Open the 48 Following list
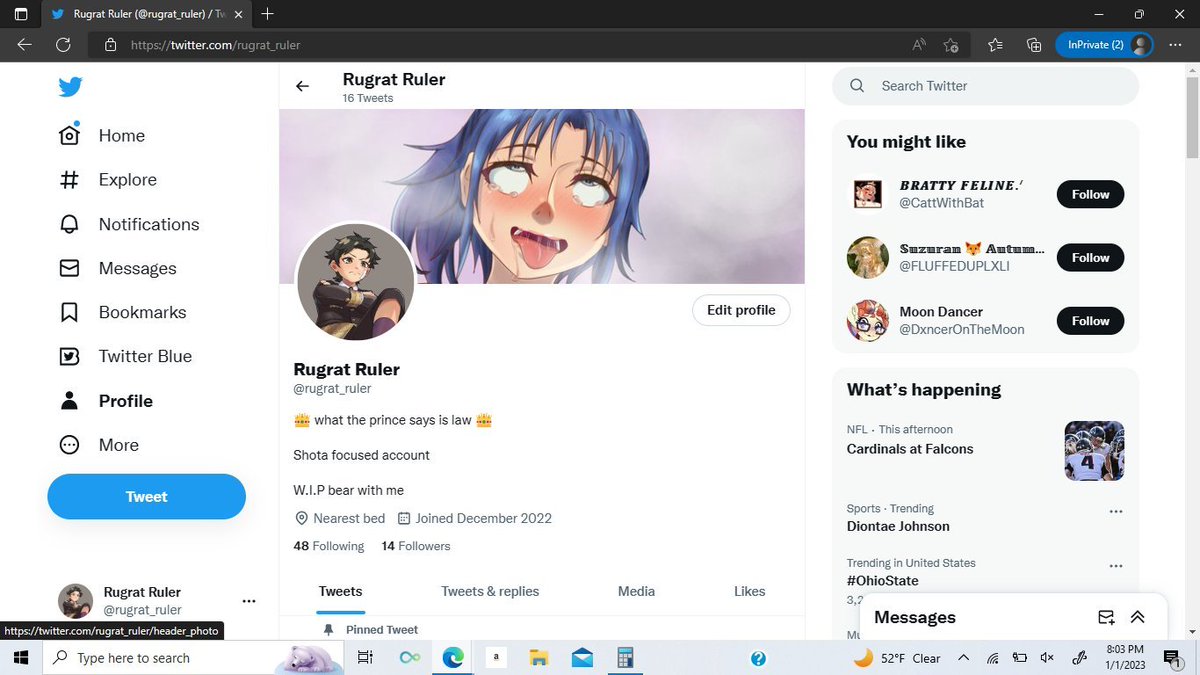This screenshot has height=675, width=1200. (329, 546)
